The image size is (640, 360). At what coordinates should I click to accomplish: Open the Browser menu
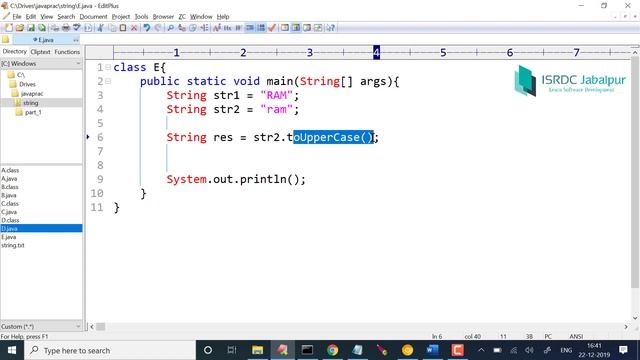point(163,17)
